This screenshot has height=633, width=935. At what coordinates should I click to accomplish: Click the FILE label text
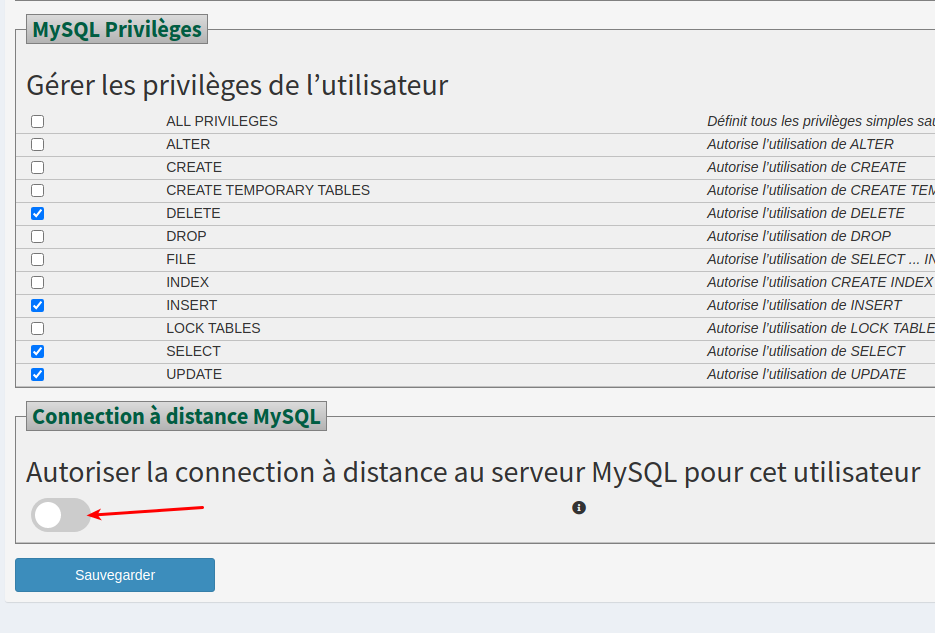click(x=181, y=259)
